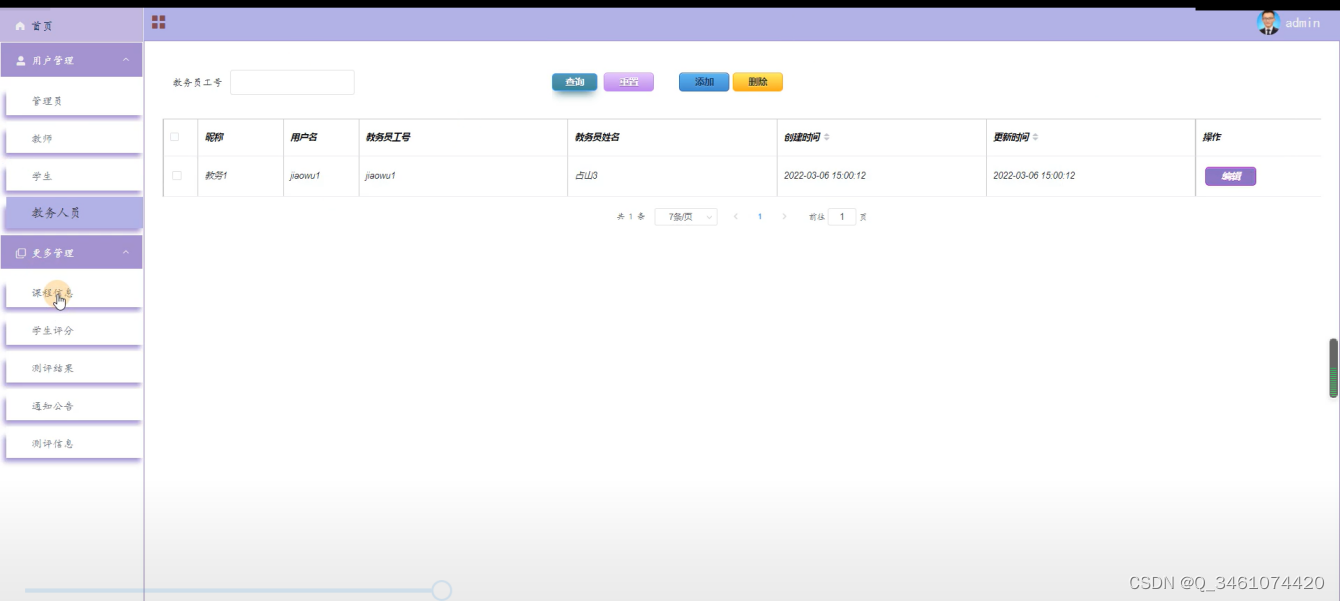
Task: Click the grid menu icon in the top bar
Action: point(158,22)
